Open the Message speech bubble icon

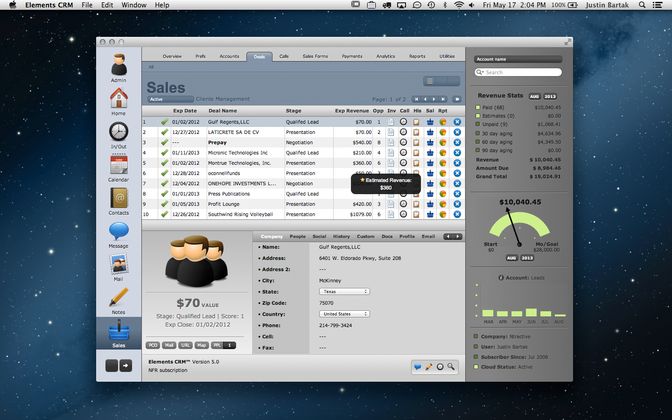pos(118,231)
